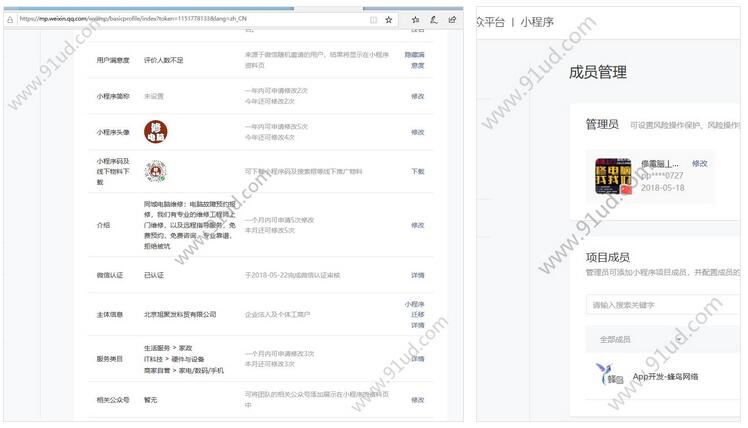Click the 已认证 status text

pyautogui.click(x=154, y=275)
